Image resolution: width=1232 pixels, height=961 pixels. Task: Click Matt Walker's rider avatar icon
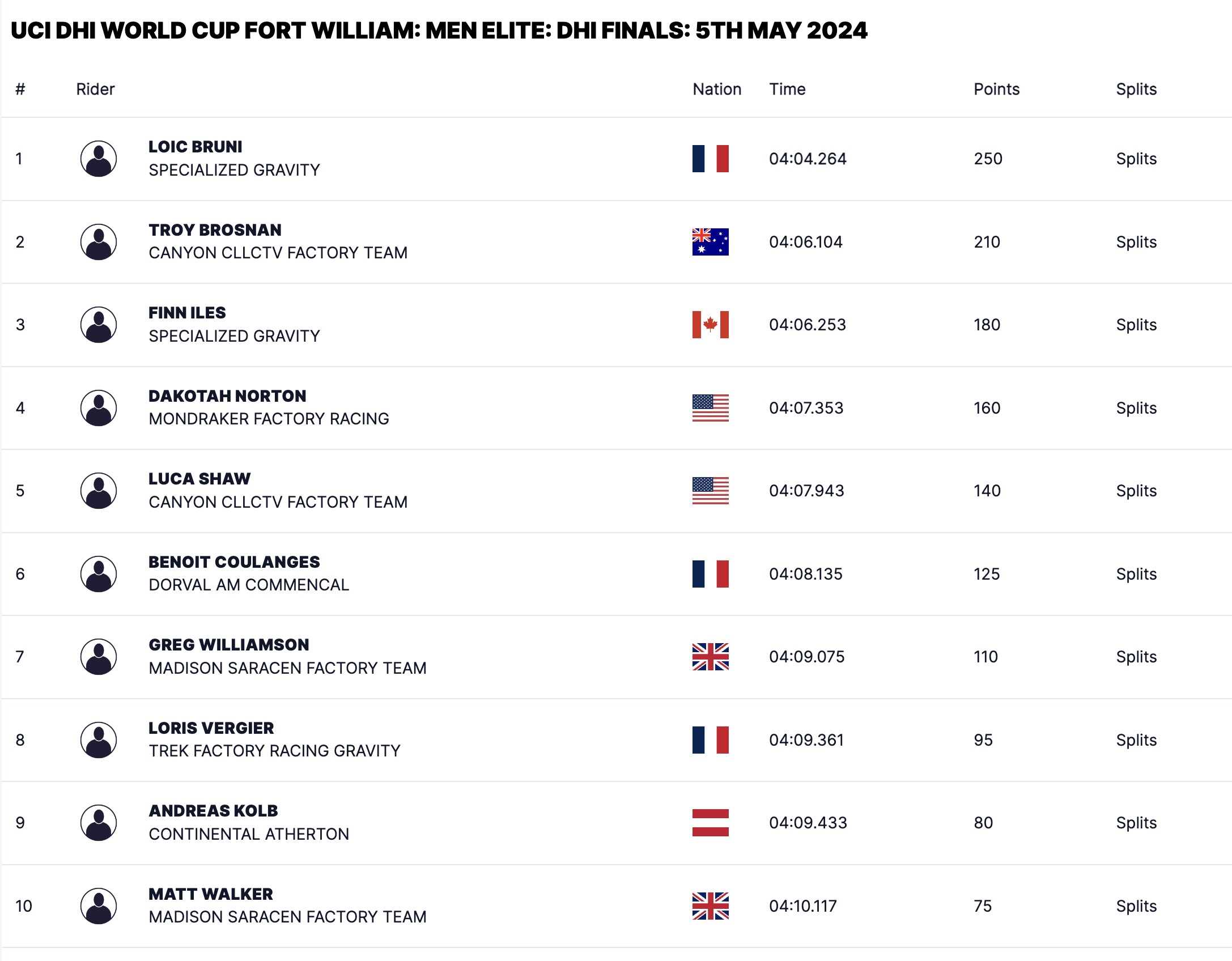click(x=99, y=906)
